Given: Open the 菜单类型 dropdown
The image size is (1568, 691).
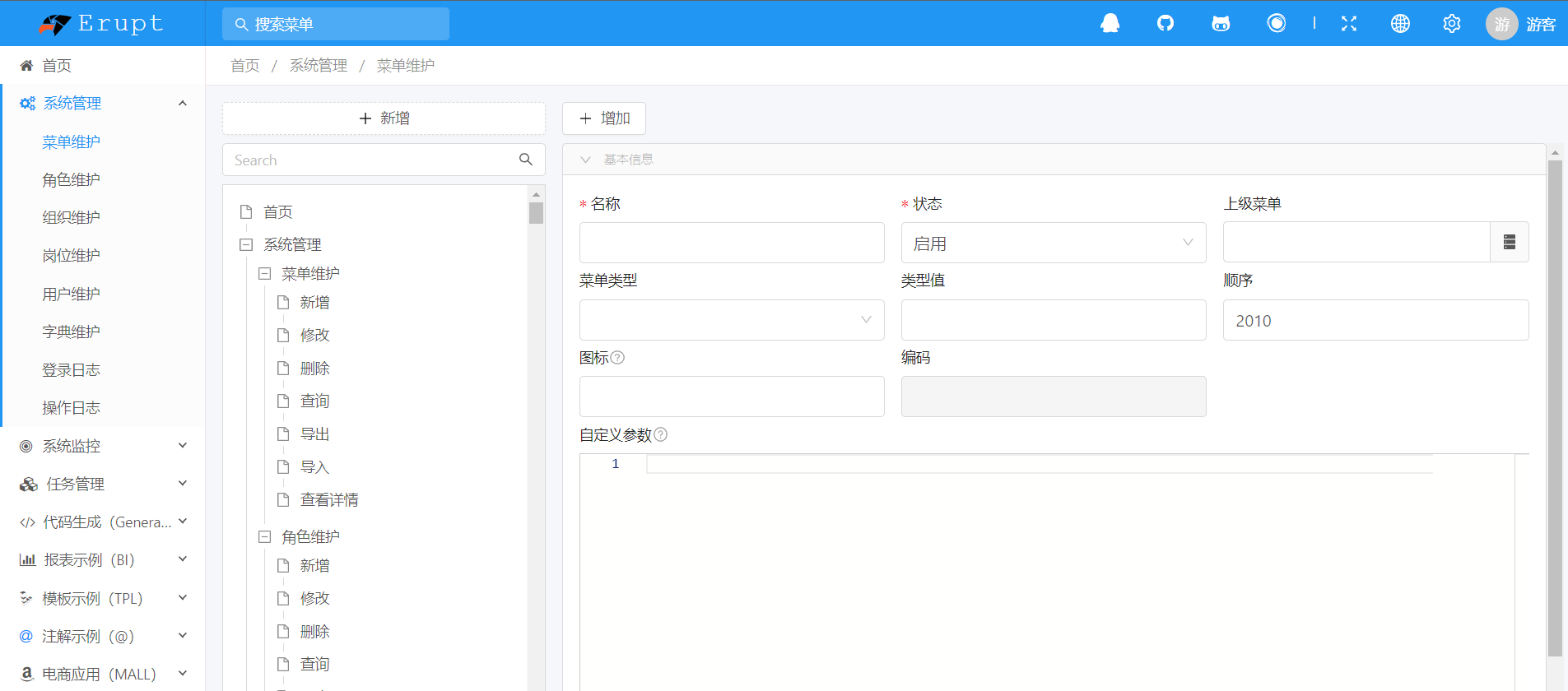Looking at the screenshot, I should click(x=732, y=320).
